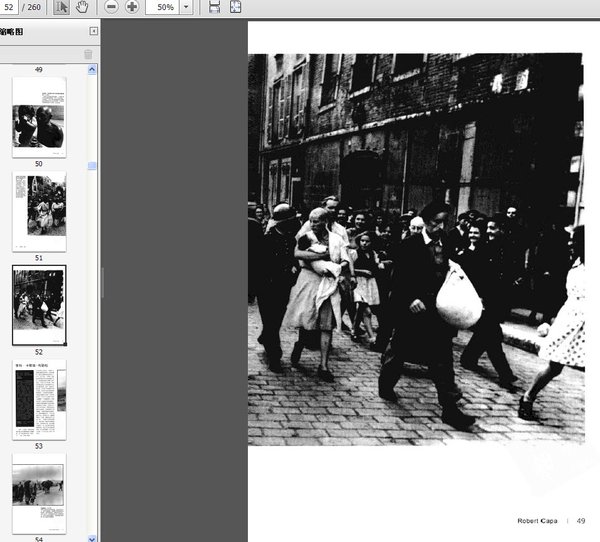600x542 pixels.
Task: Open page 54 thumbnail at the bottom
Action: click(39, 492)
